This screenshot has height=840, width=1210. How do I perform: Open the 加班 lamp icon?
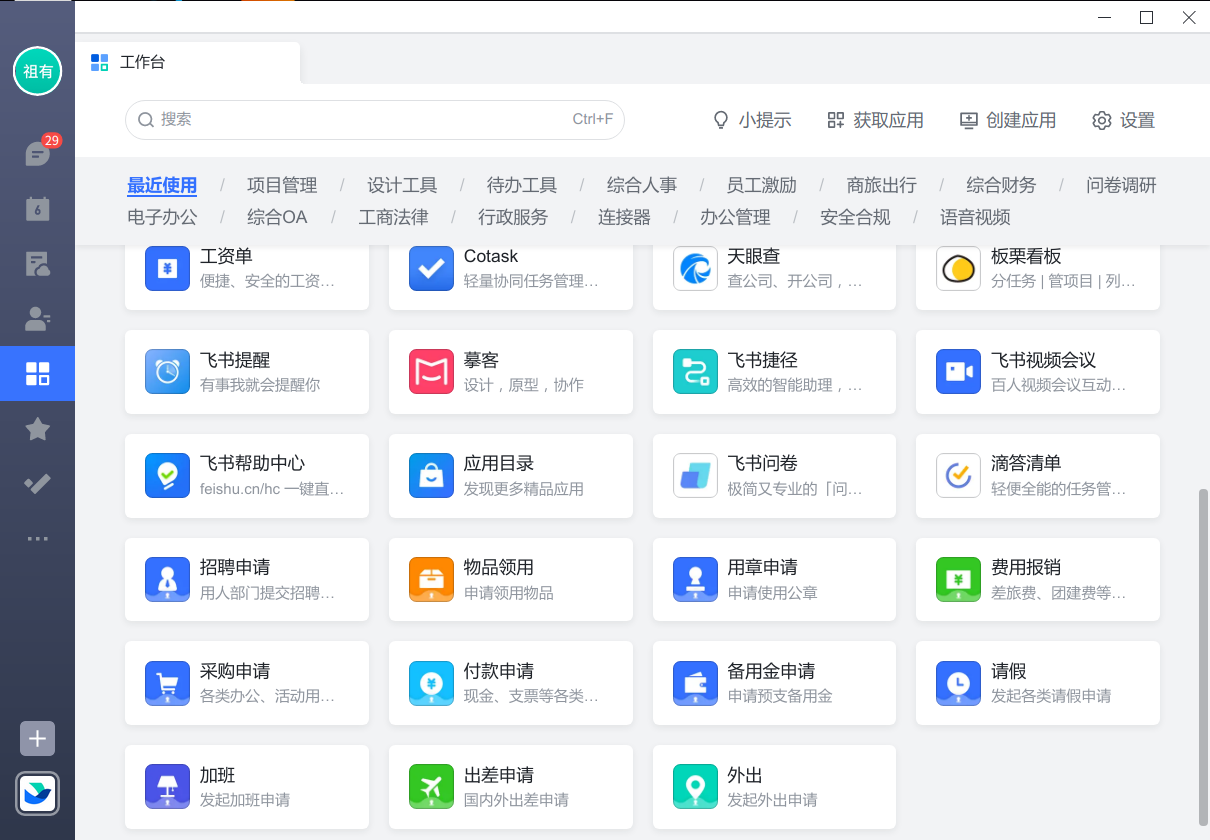[167, 787]
